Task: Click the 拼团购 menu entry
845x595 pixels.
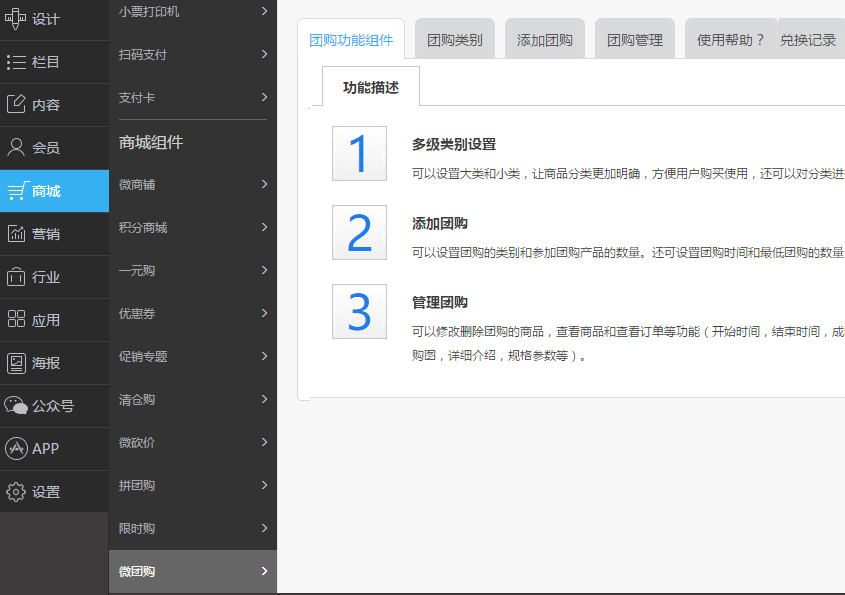Action: [x=137, y=486]
